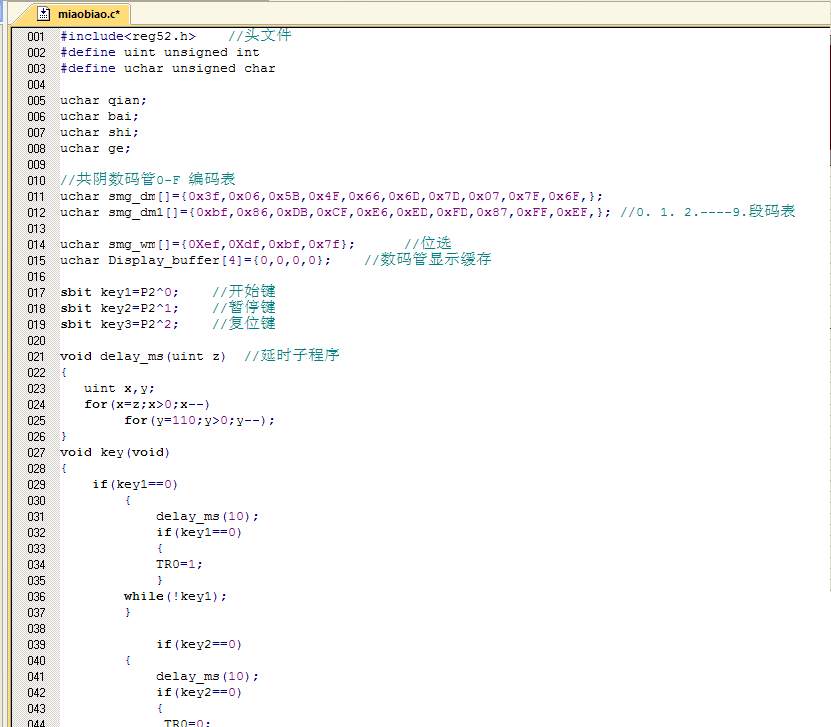
Task: Click the 'uchar smg_dm1[]' array line
Action: pyautogui.click(x=335, y=212)
